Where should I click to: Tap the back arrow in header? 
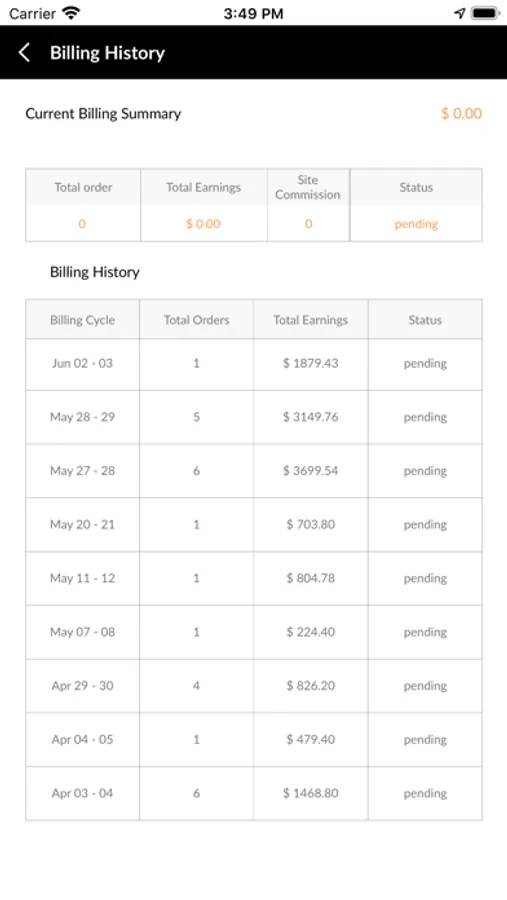coord(24,53)
